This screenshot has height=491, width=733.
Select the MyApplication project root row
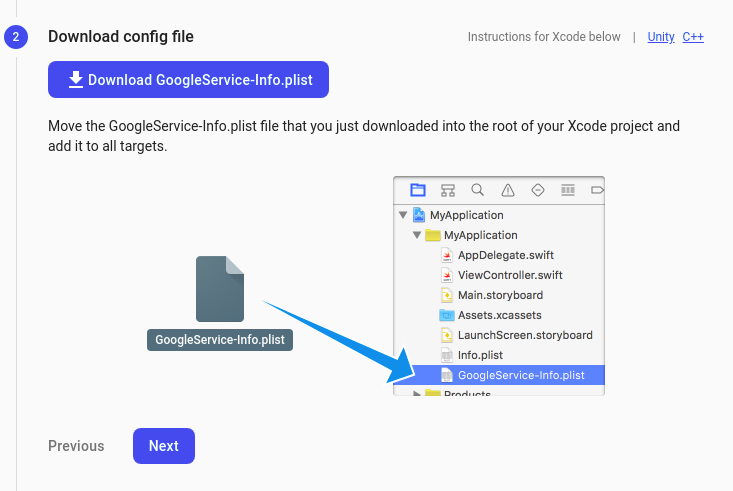499,215
